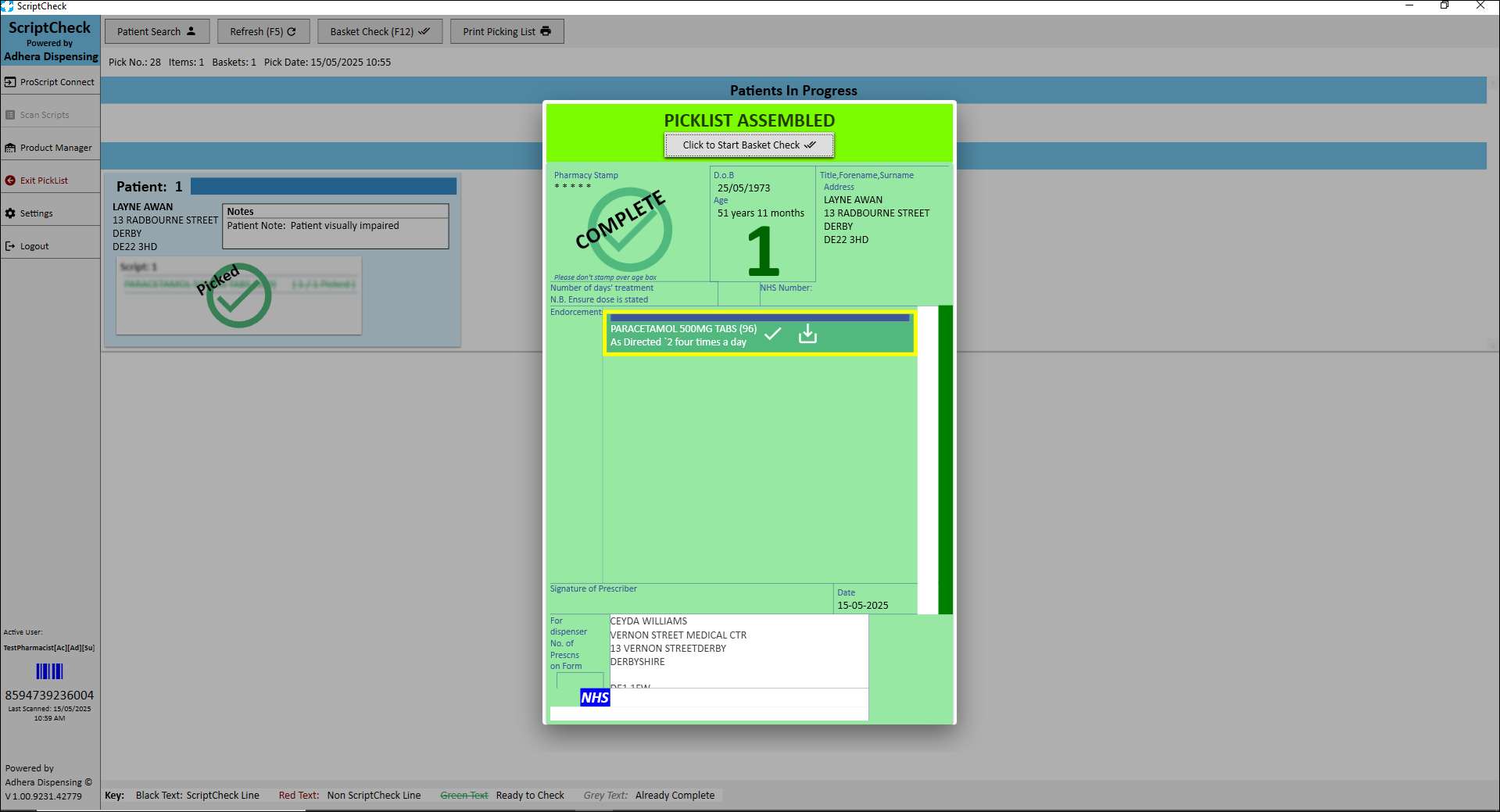Click user barcode number 8594739236004
1500x812 pixels.
(x=49, y=696)
